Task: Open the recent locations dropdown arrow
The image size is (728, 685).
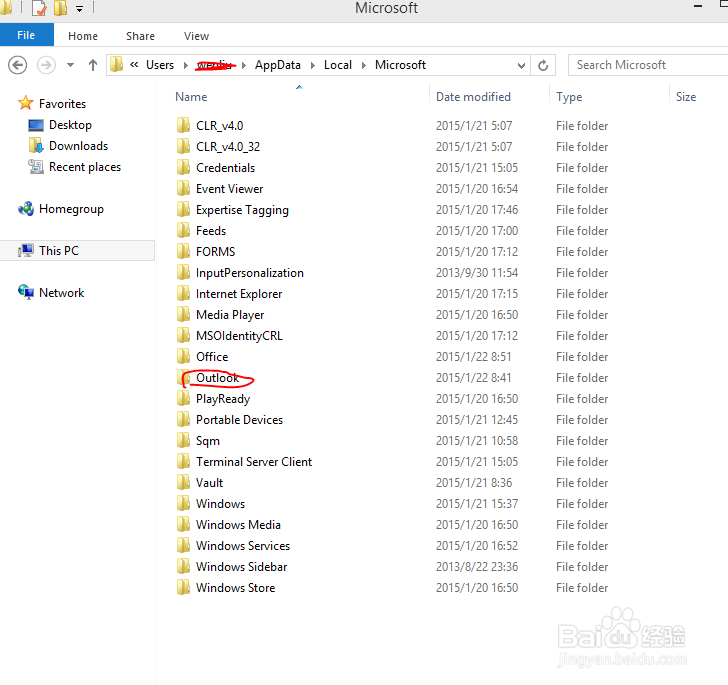Action: [x=71, y=65]
